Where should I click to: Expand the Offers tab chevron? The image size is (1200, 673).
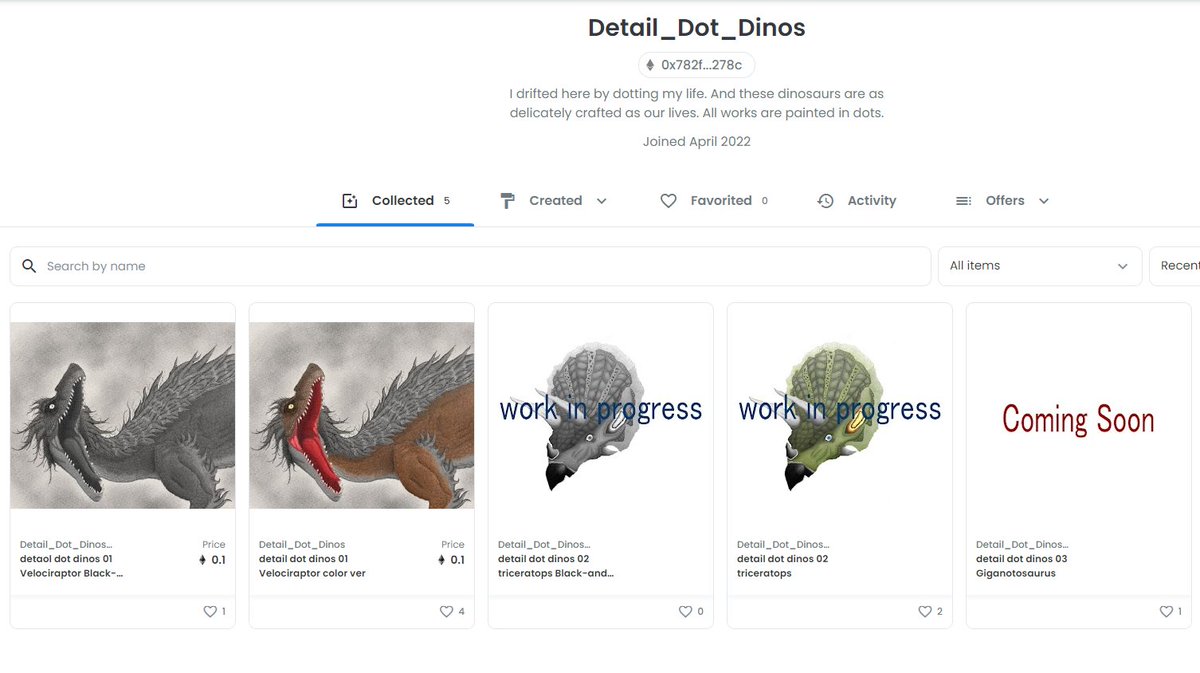tap(1044, 201)
